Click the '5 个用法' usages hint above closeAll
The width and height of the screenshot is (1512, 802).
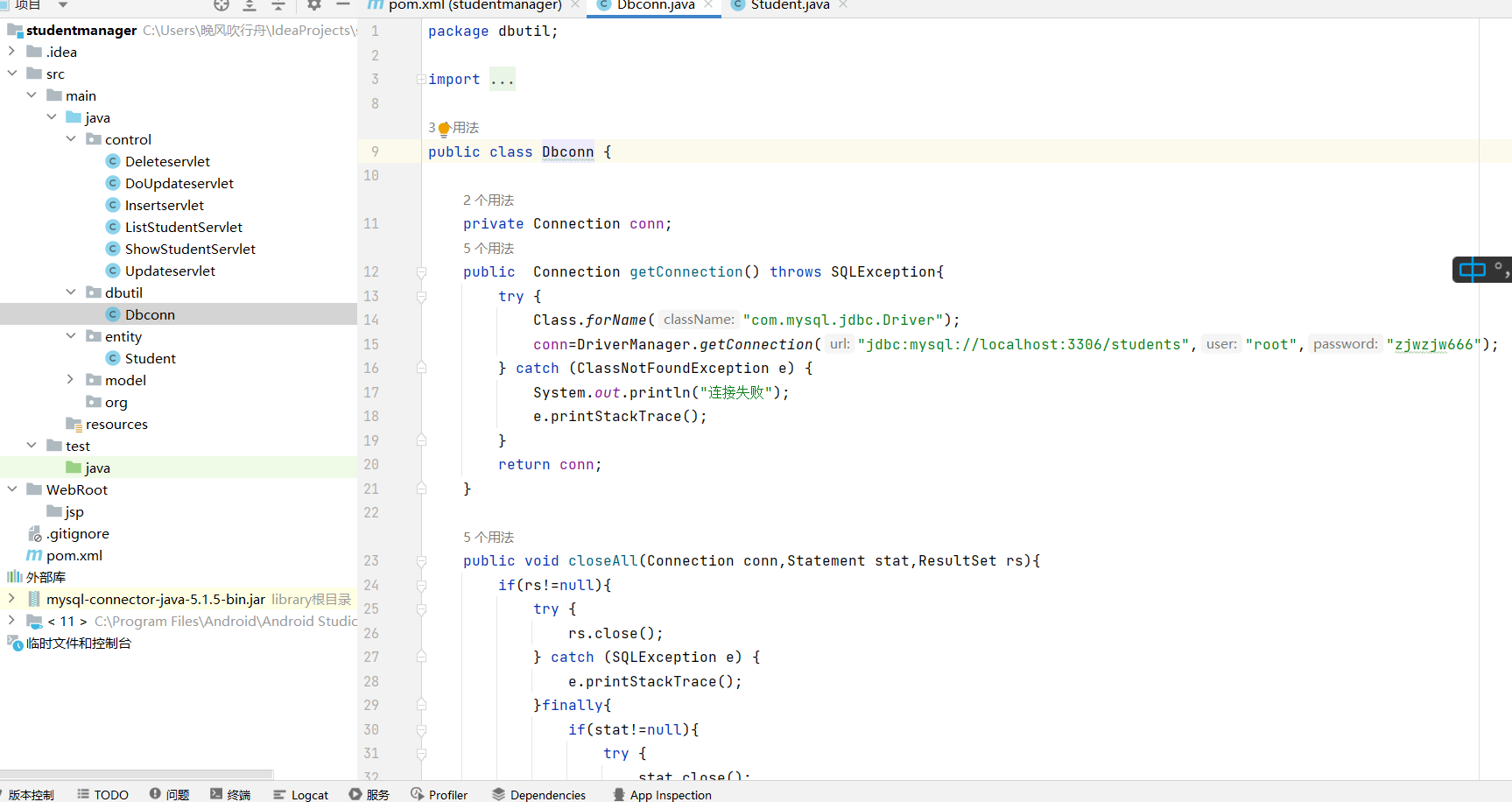489,537
